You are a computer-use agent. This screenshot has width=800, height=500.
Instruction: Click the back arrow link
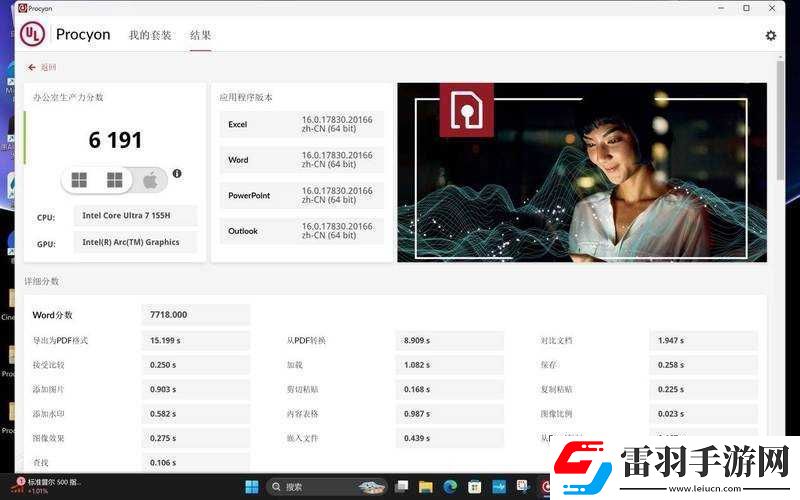(41, 67)
